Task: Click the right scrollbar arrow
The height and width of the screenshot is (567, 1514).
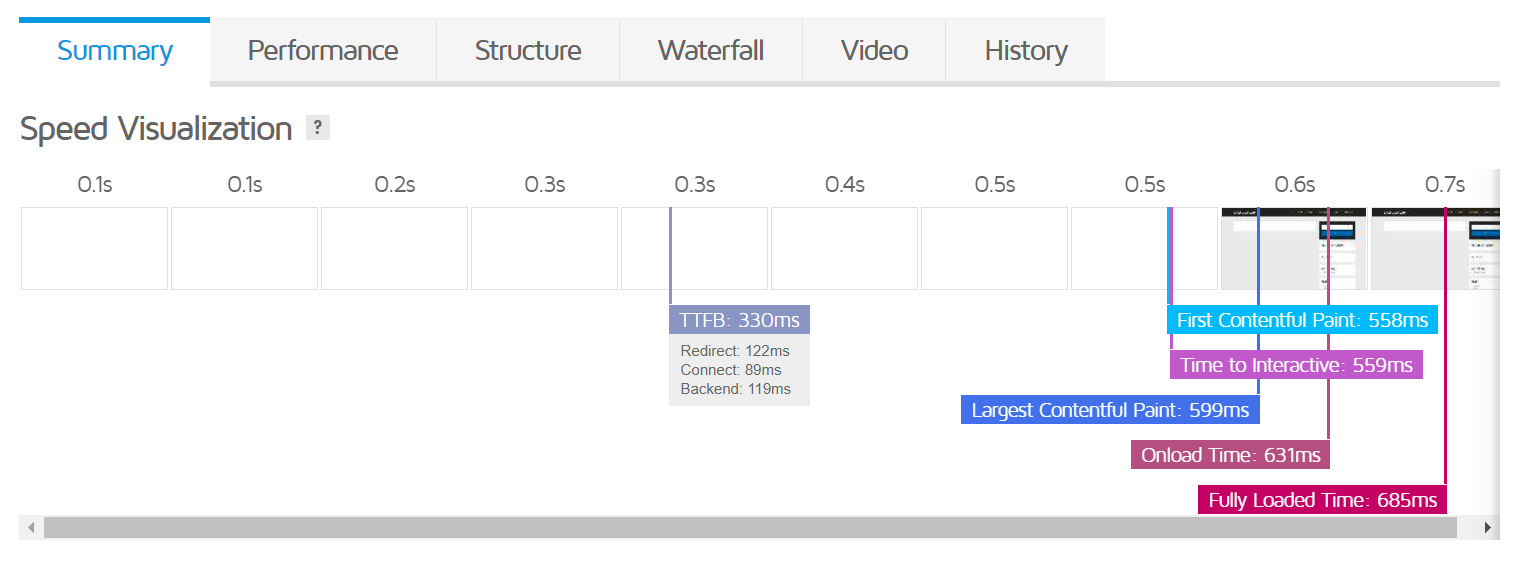Action: [x=1488, y=528]
